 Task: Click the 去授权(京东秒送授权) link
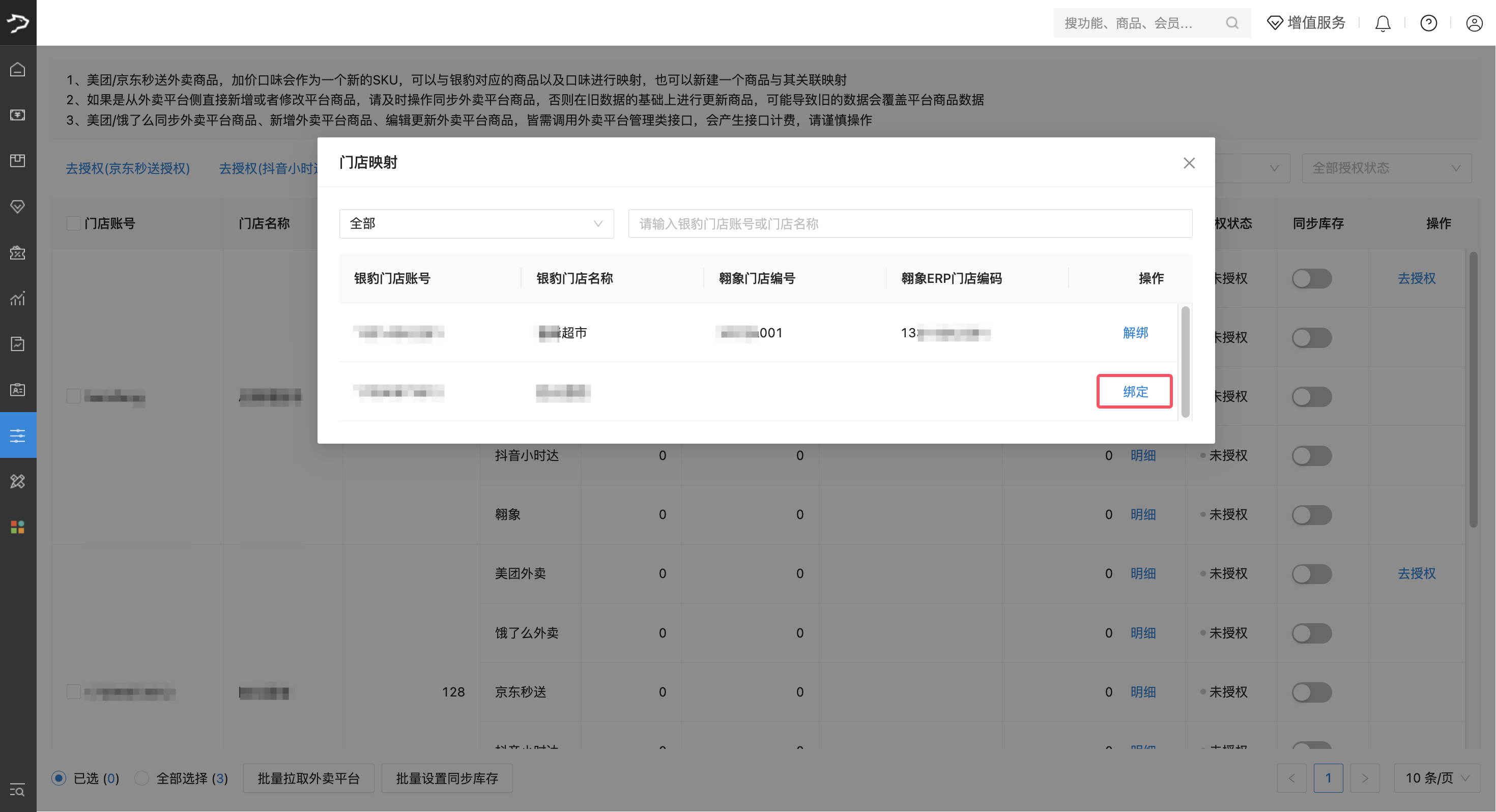pyautogui.click(x=128, y=168)
